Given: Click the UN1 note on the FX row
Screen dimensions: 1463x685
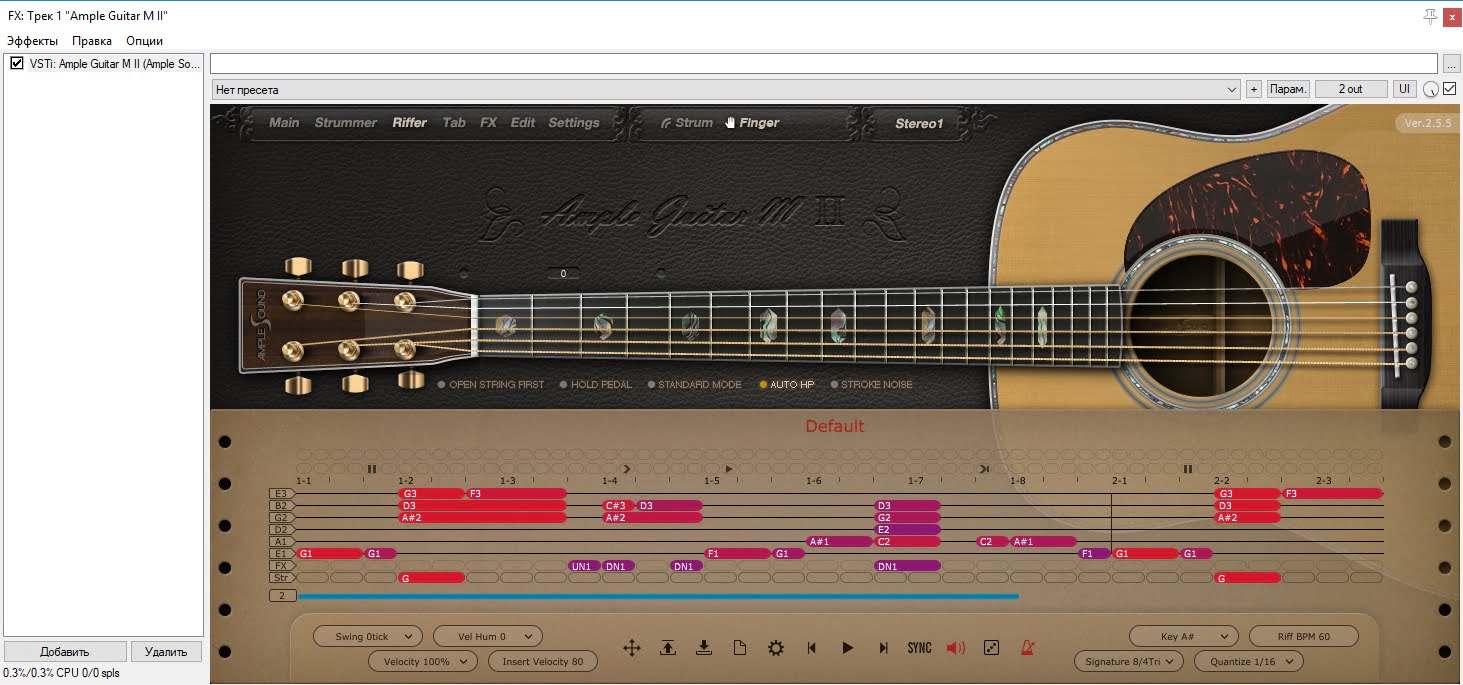Looking at the screenshot, I should coord(584,566).
